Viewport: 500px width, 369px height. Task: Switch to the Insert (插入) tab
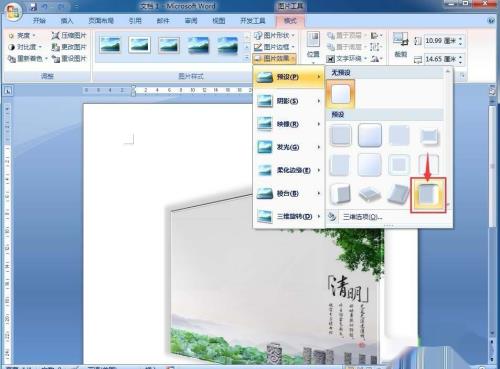(67, 21)
